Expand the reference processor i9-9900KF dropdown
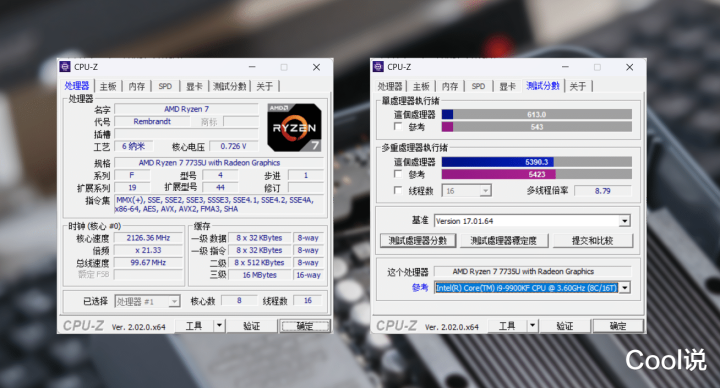Image resolution: width=720 pixels, height=388 pixels. pos(624,288)
